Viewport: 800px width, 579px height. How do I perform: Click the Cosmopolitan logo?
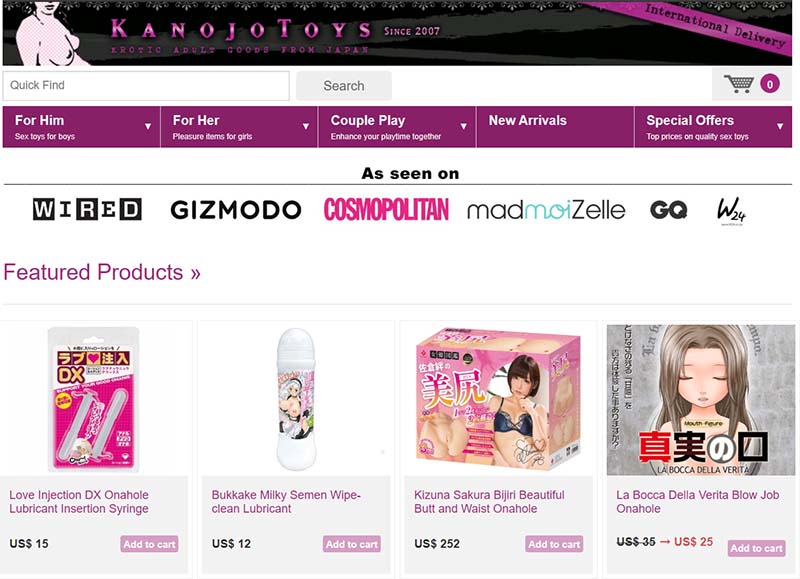coord(386,209)
